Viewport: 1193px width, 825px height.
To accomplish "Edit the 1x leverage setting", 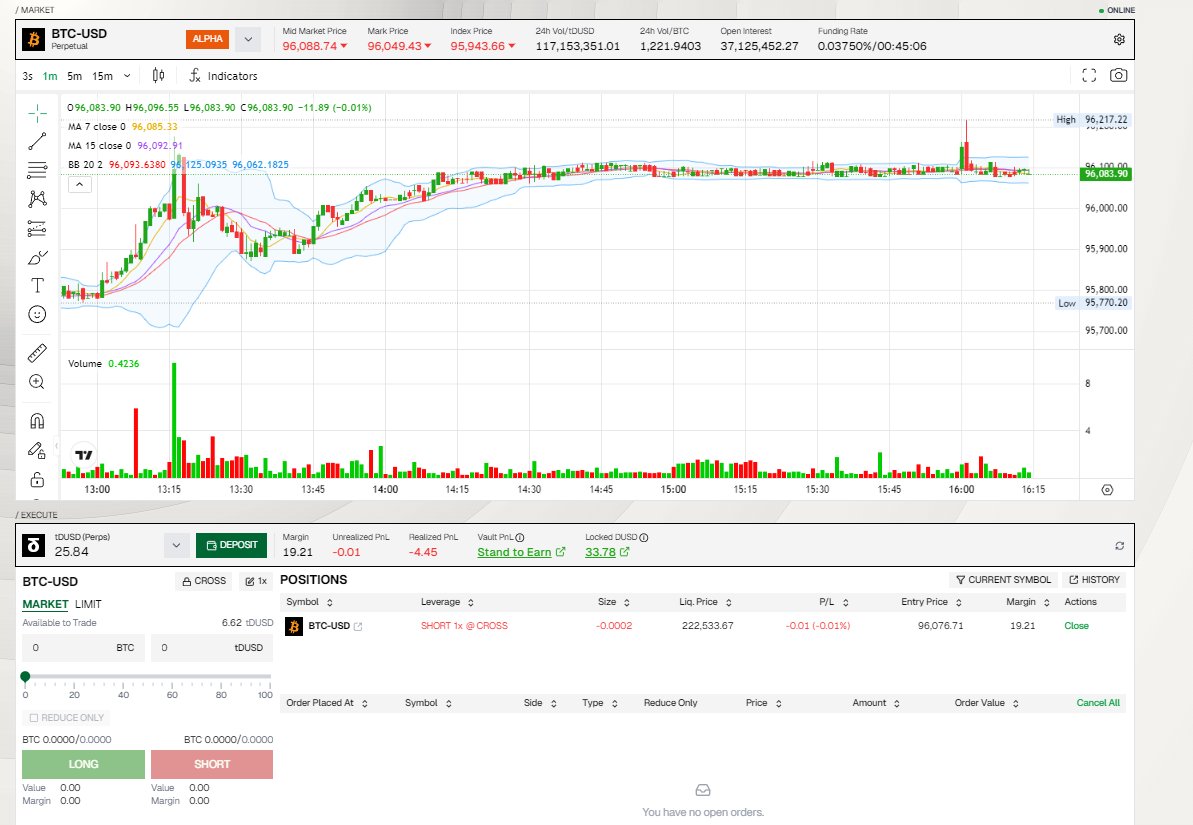I will click(x=256, y=581).
